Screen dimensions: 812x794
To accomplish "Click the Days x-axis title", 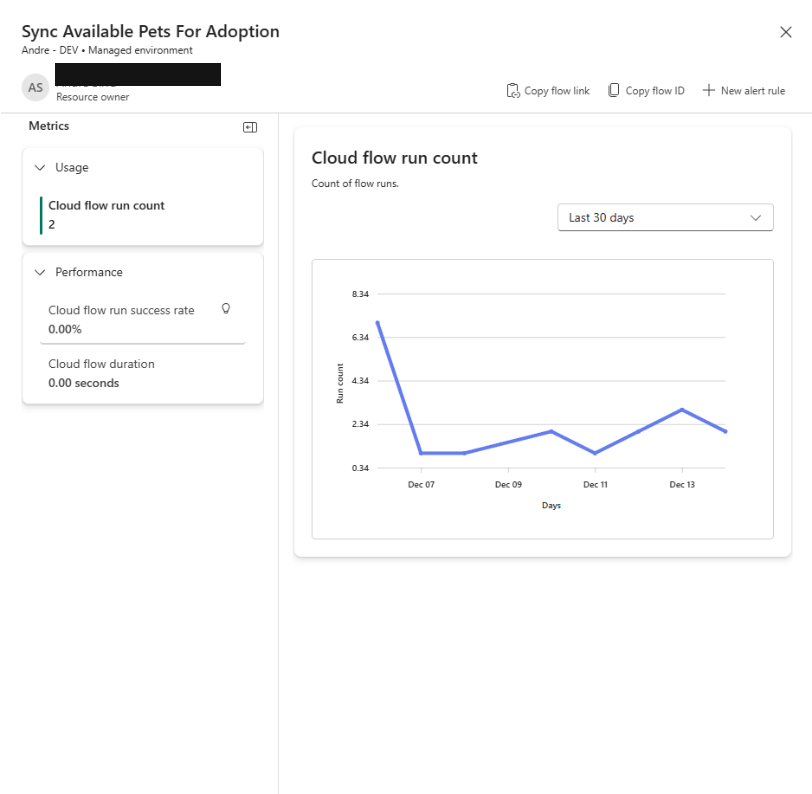I will click(551, 505).
